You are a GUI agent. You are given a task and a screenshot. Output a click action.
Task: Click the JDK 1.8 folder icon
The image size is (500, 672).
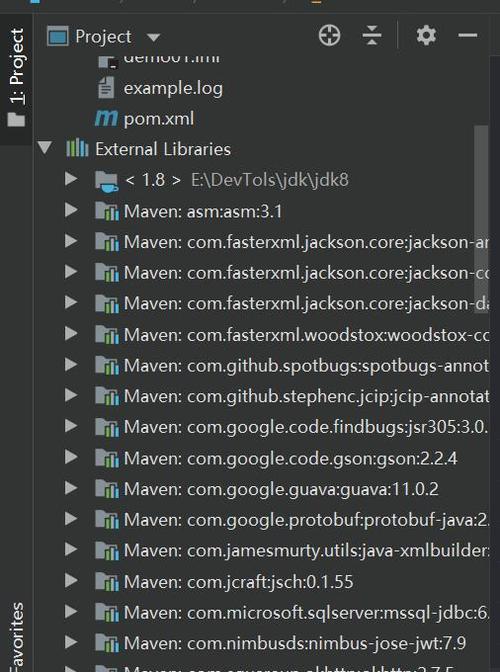click(106, 181)
